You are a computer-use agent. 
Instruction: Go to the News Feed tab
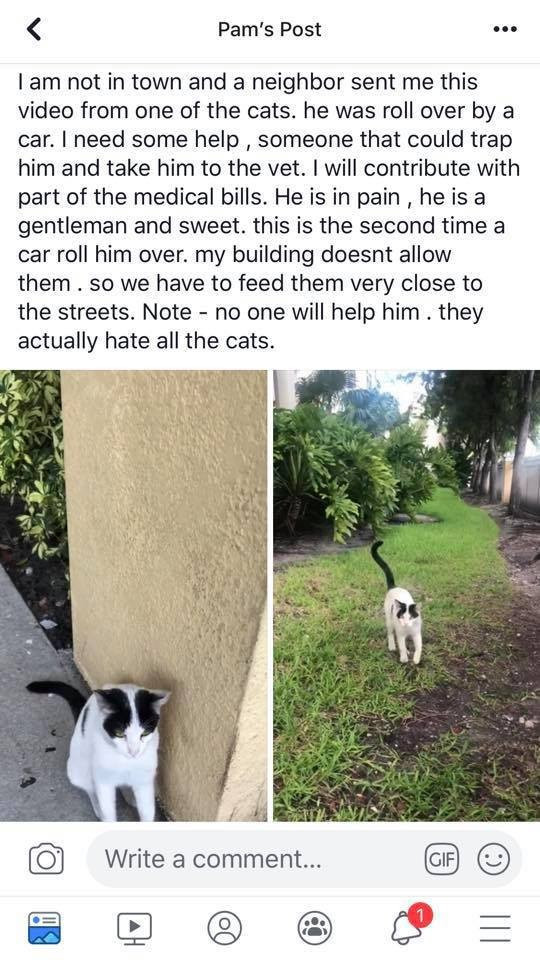(x=44, y=928)
